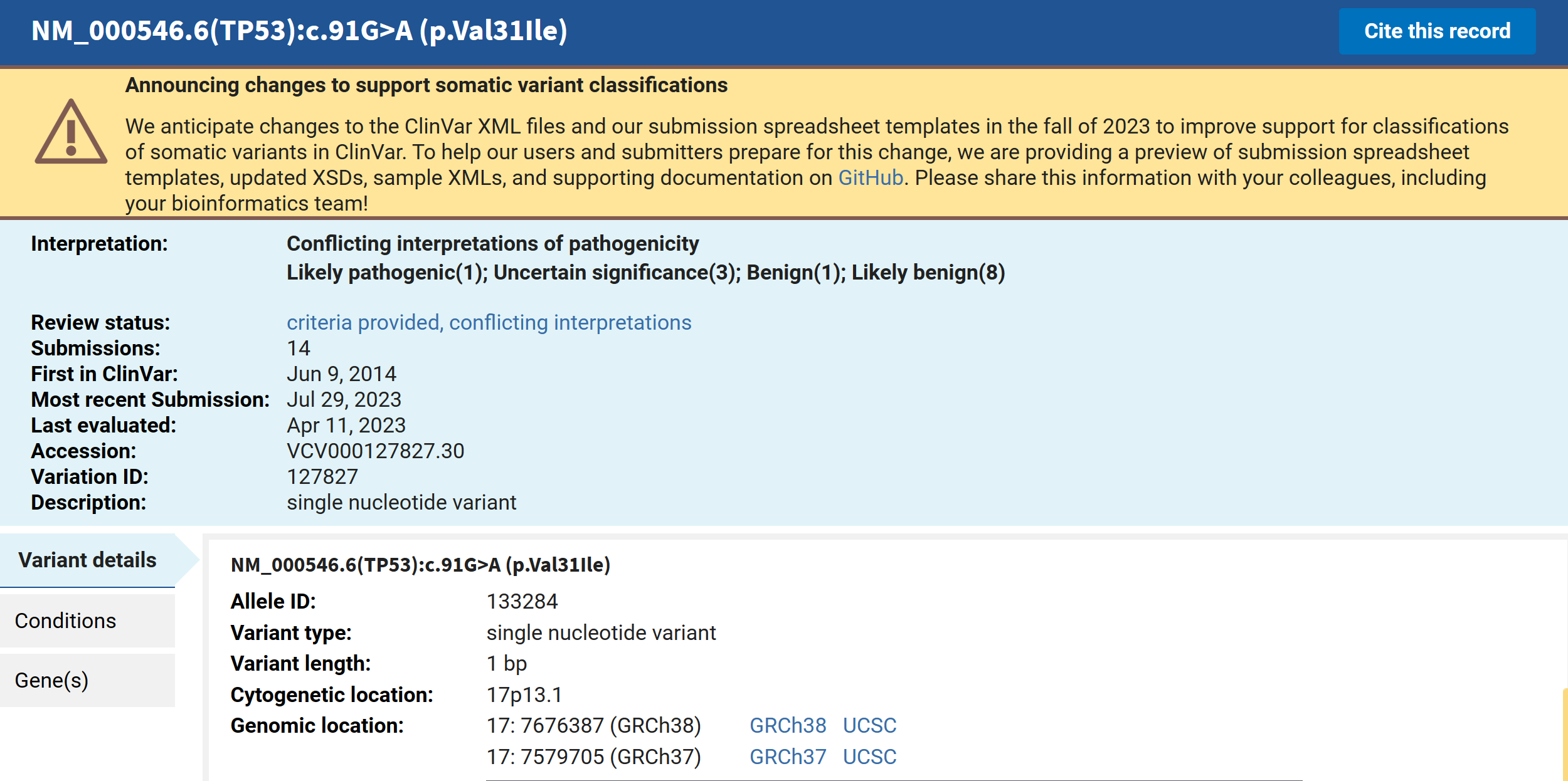1568x781 pixels.
Task: Click the Cite this record button
Action: [1436, 31]
